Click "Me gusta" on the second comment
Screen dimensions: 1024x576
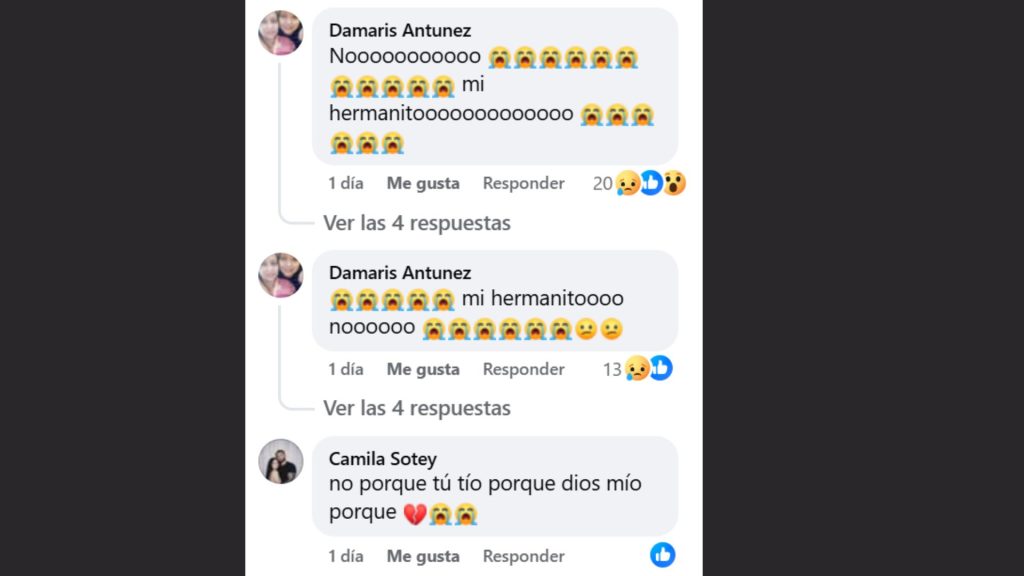point(422,369)
